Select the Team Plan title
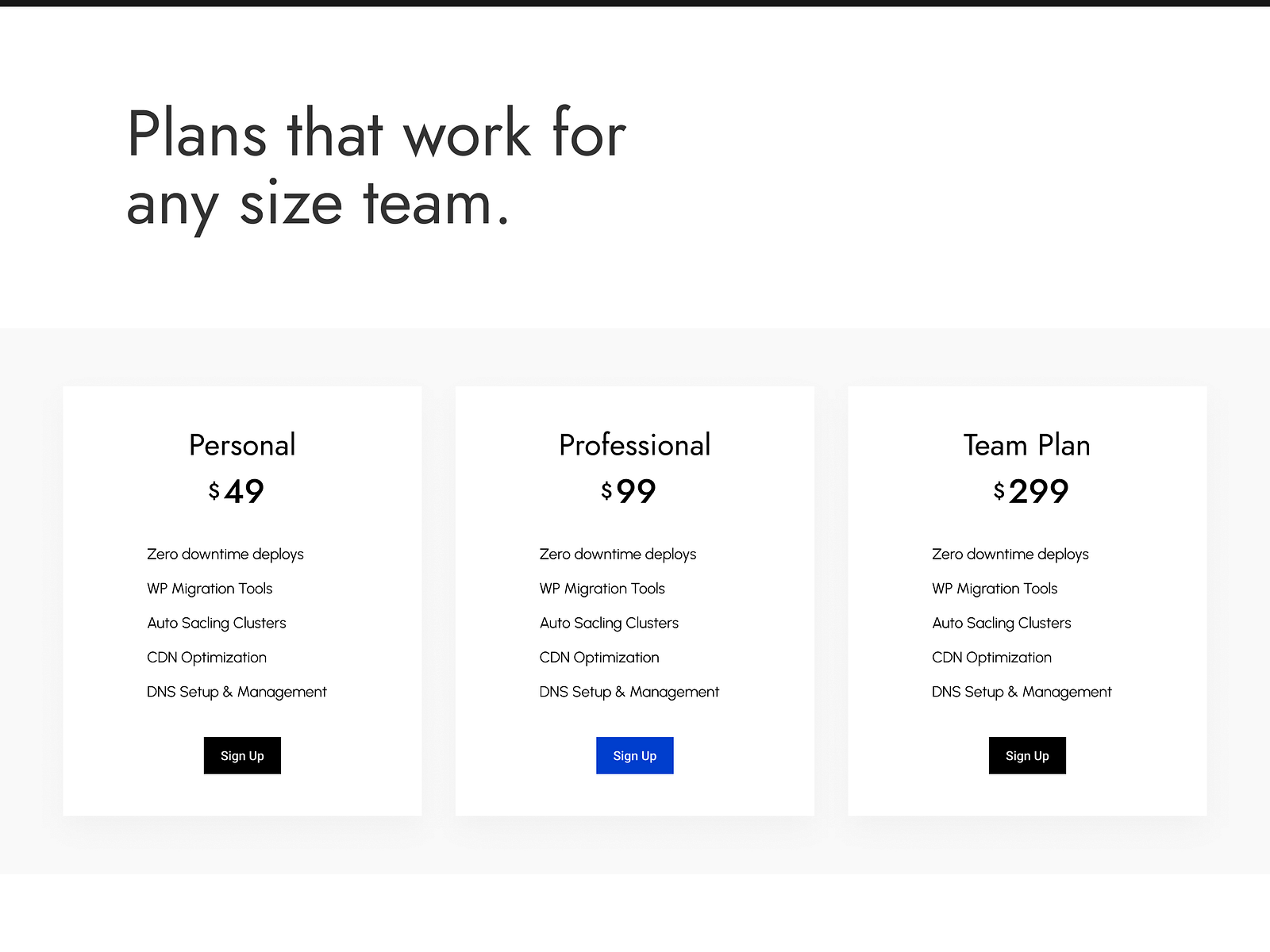Screen dimensions: 1270x952 click(1026, 445)
